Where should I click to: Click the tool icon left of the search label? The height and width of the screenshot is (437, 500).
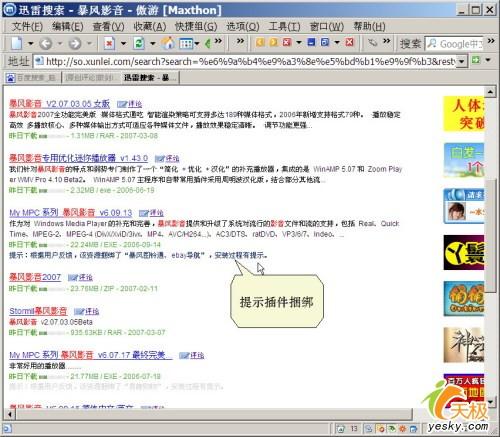372,43
